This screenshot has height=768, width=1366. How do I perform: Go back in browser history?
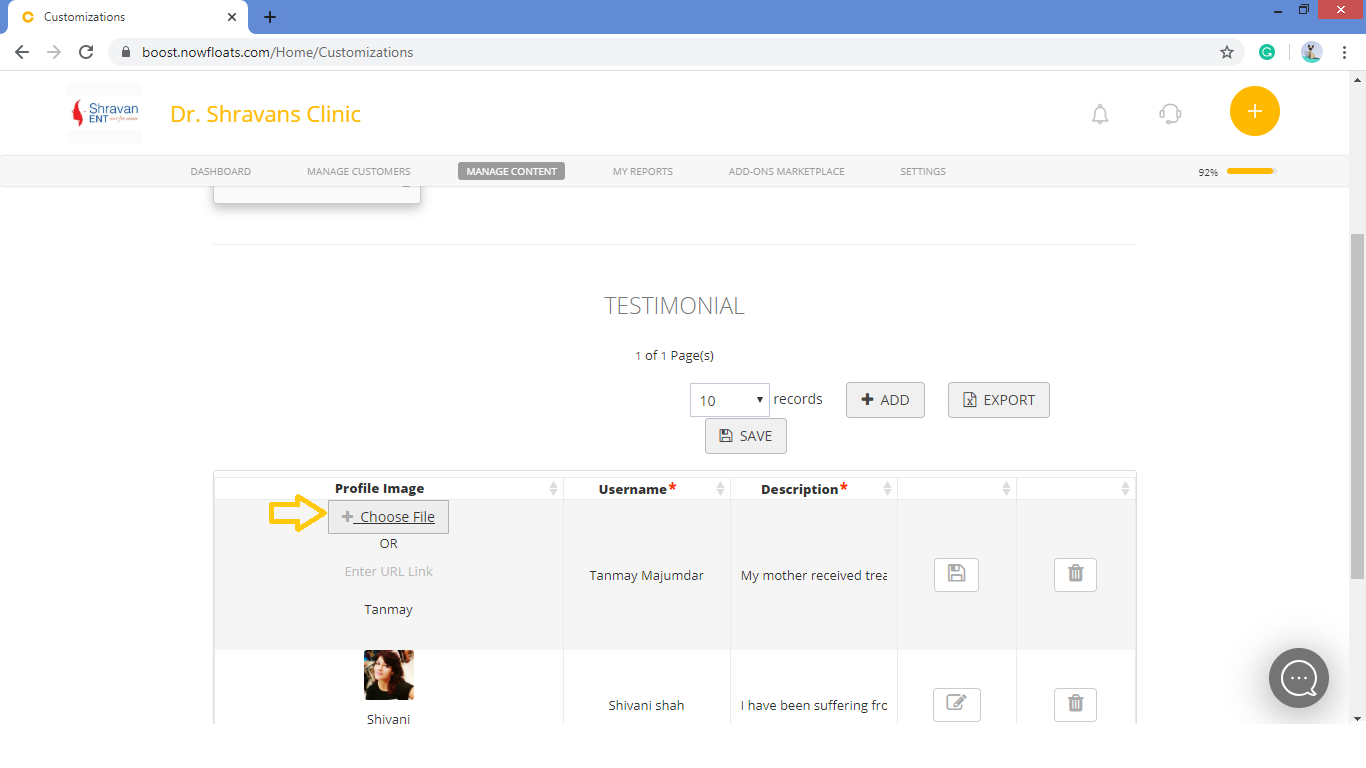22,52
